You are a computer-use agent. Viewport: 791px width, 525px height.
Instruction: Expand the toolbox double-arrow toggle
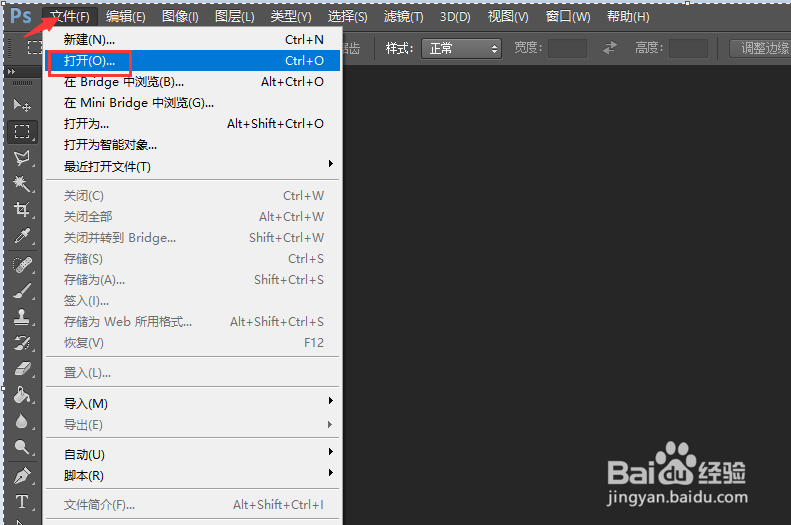(12, 72)
